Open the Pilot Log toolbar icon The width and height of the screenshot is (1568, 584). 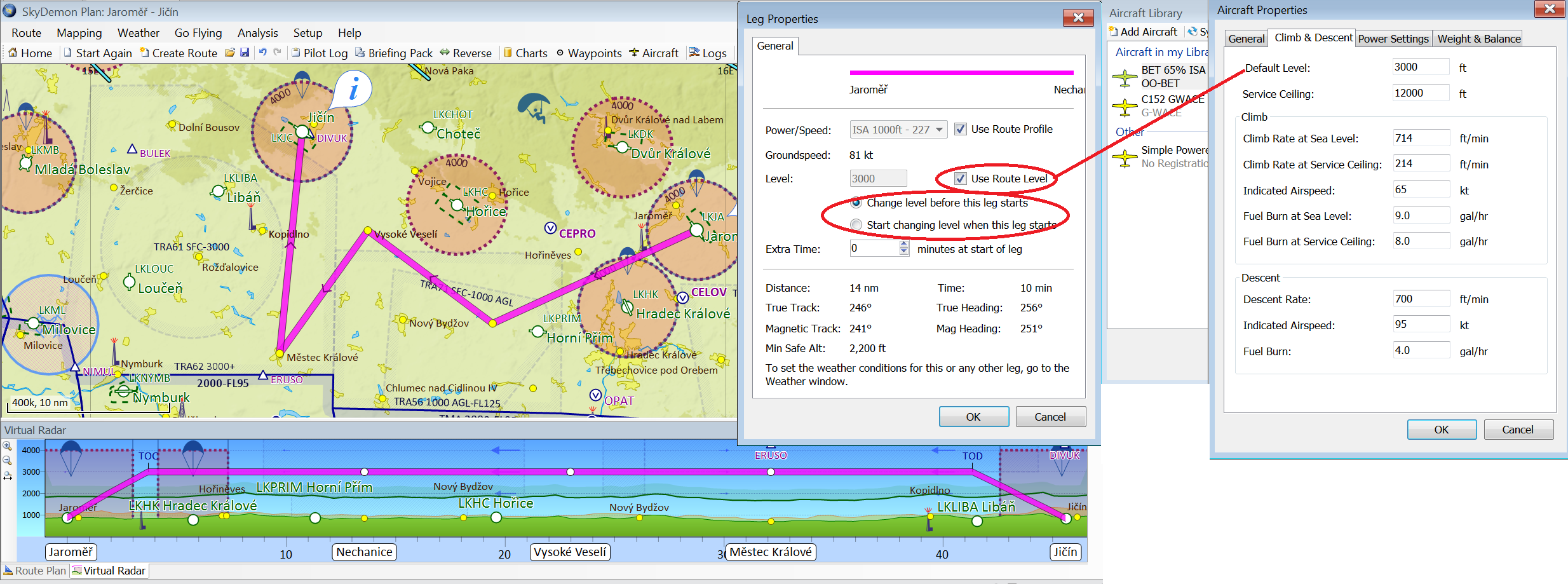point(295,53)
